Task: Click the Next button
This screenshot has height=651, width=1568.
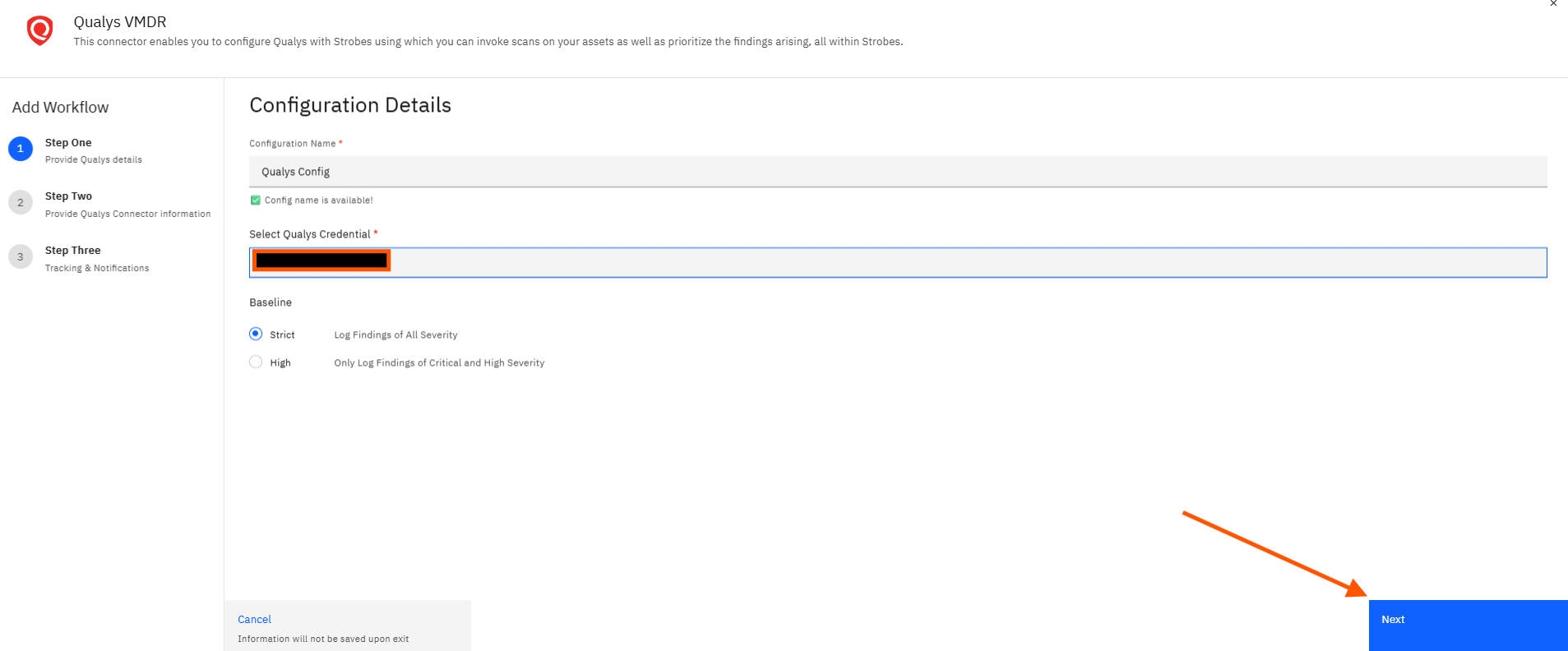Action: click(x=1469, y=626)
